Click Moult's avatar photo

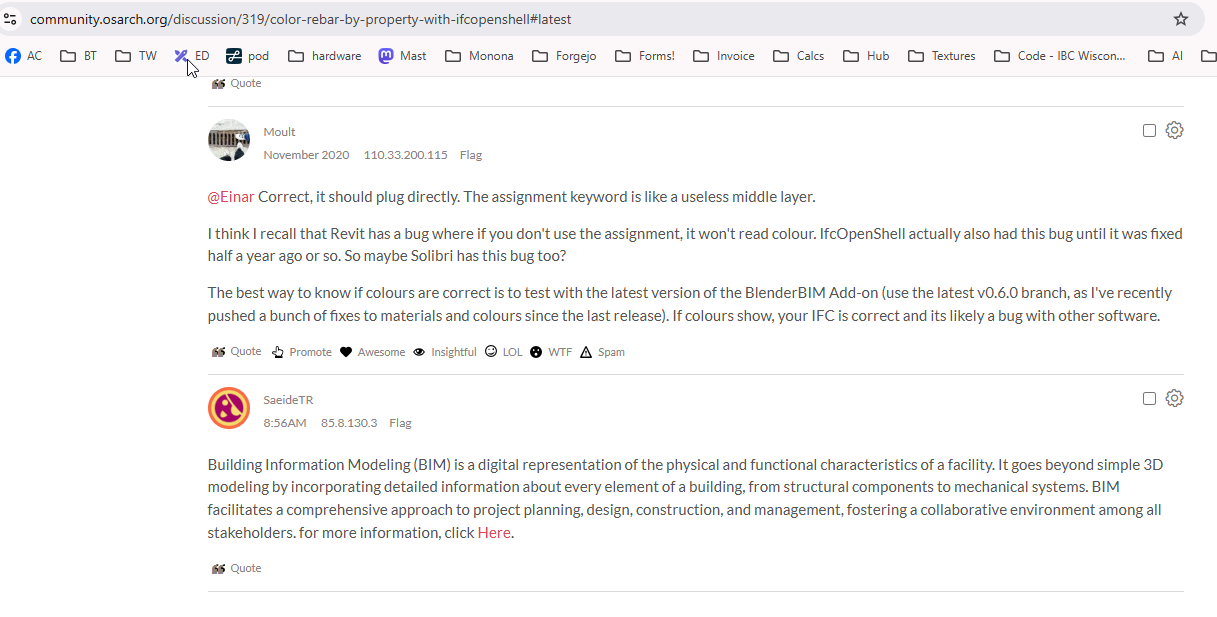(229, 140)
